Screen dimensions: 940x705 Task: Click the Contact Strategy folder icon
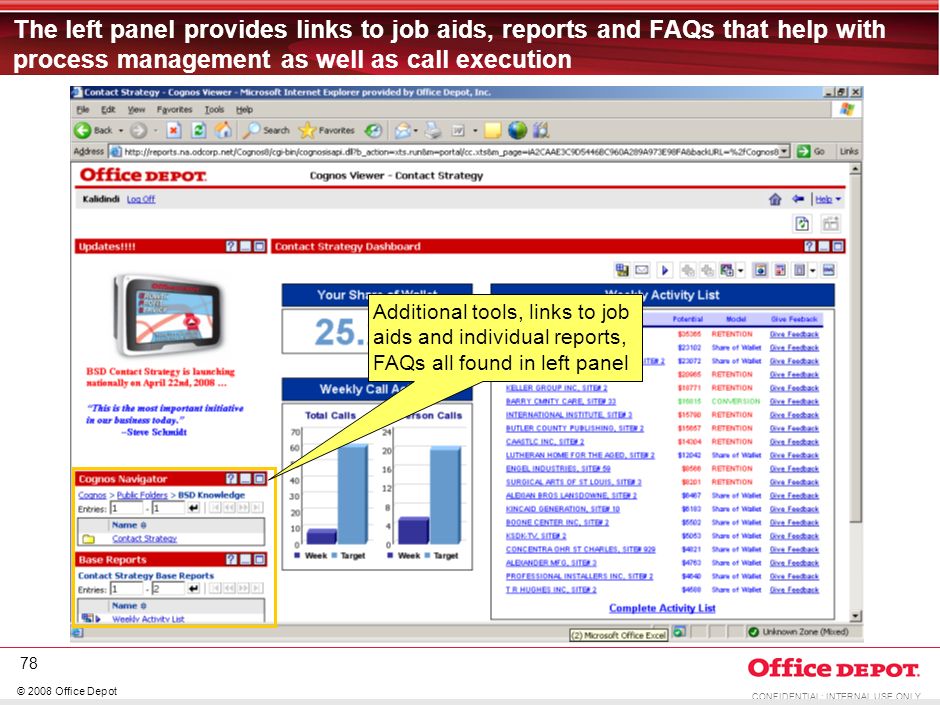[x=88, y=539]
